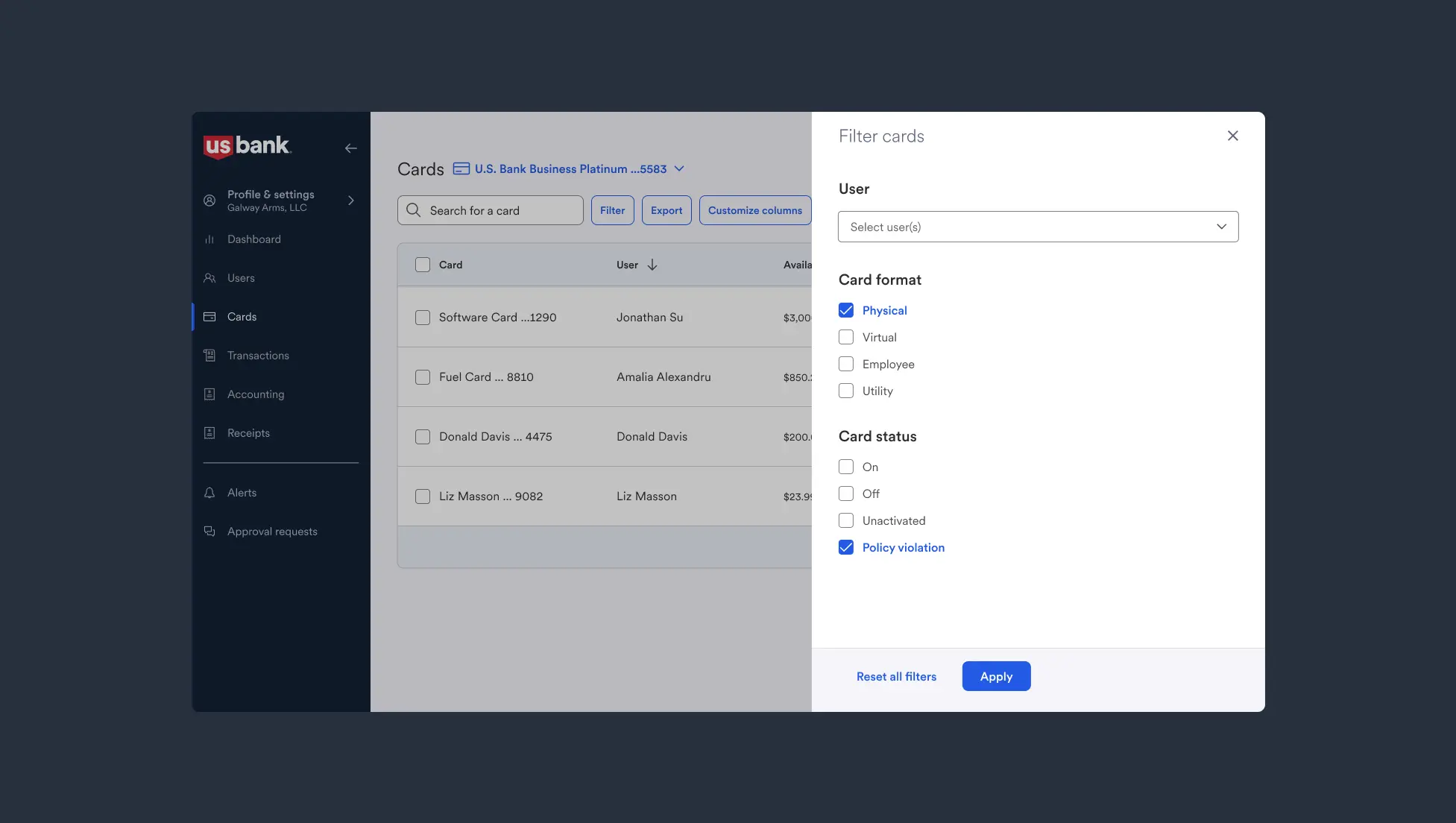Click the Dashboard bar chart icon

[209, 239]
